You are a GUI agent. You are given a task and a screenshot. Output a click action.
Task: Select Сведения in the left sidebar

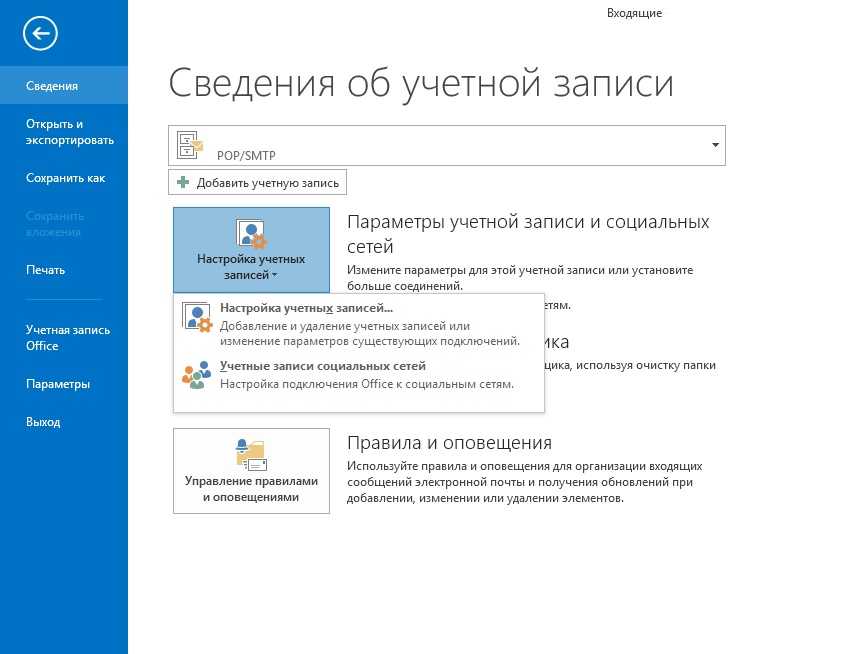[x=52, y=86]
